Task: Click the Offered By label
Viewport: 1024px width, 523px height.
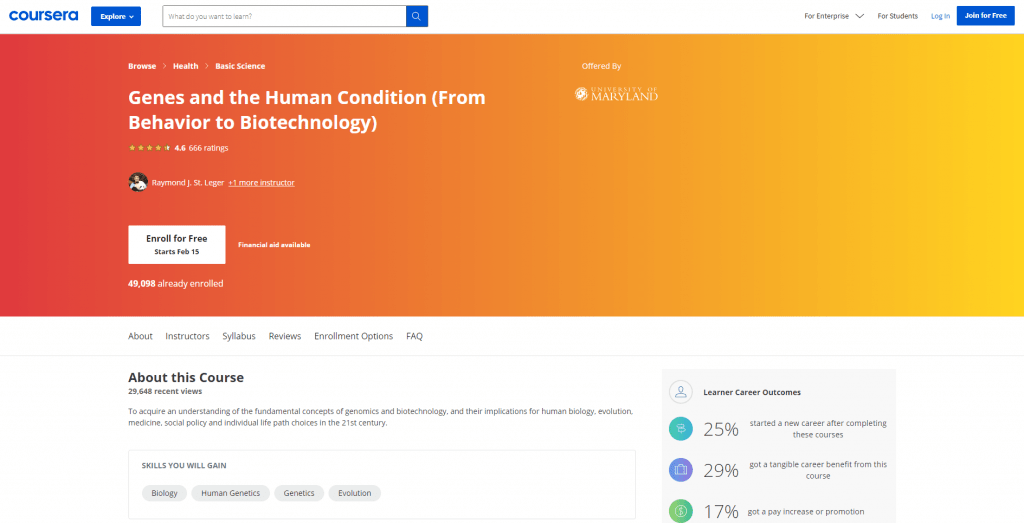Action: (601, 66)
